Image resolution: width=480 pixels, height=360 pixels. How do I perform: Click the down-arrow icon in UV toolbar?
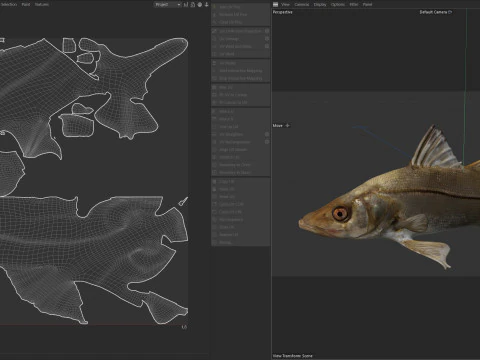point(206,4)
